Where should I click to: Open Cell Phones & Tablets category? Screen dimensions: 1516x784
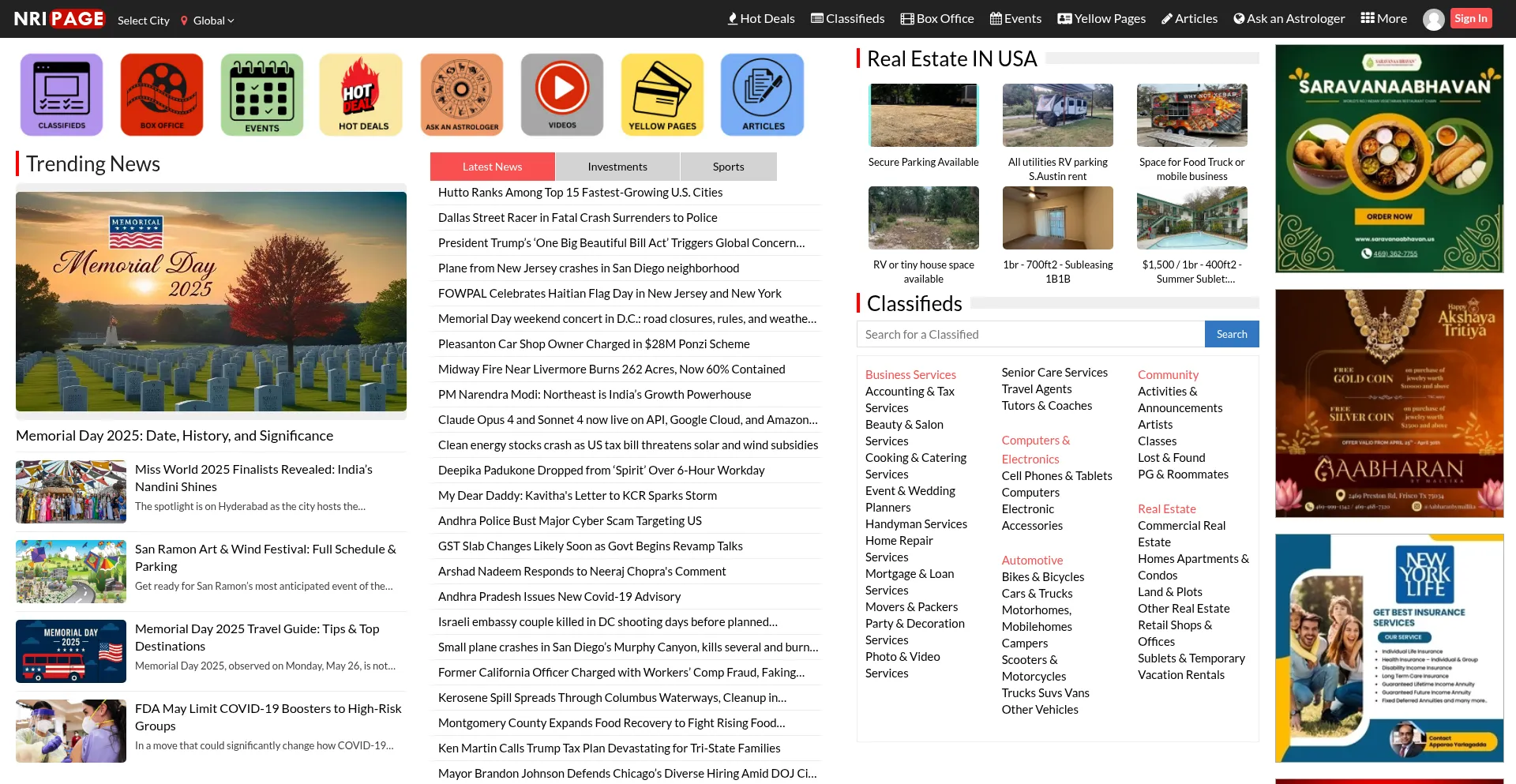click(1056, 475)
